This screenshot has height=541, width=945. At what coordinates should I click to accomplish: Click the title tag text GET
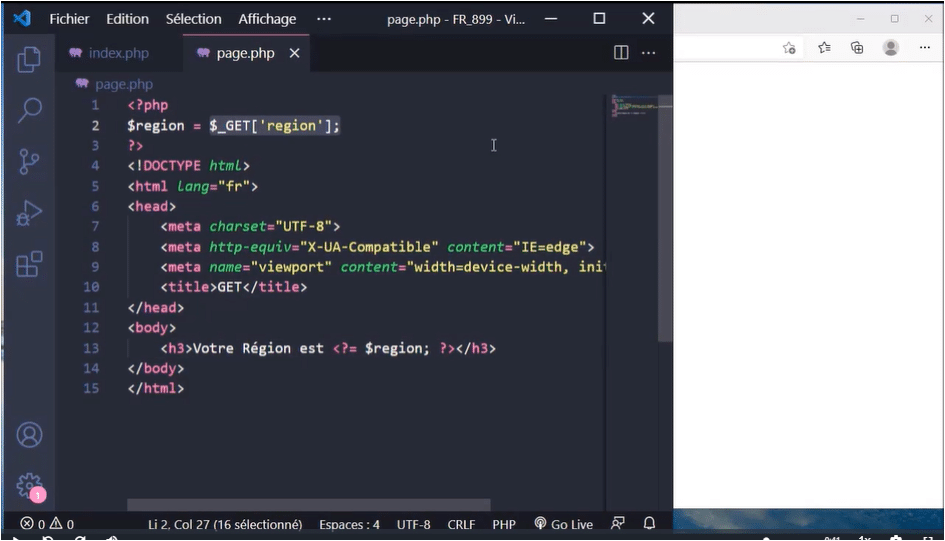(229, 287)
